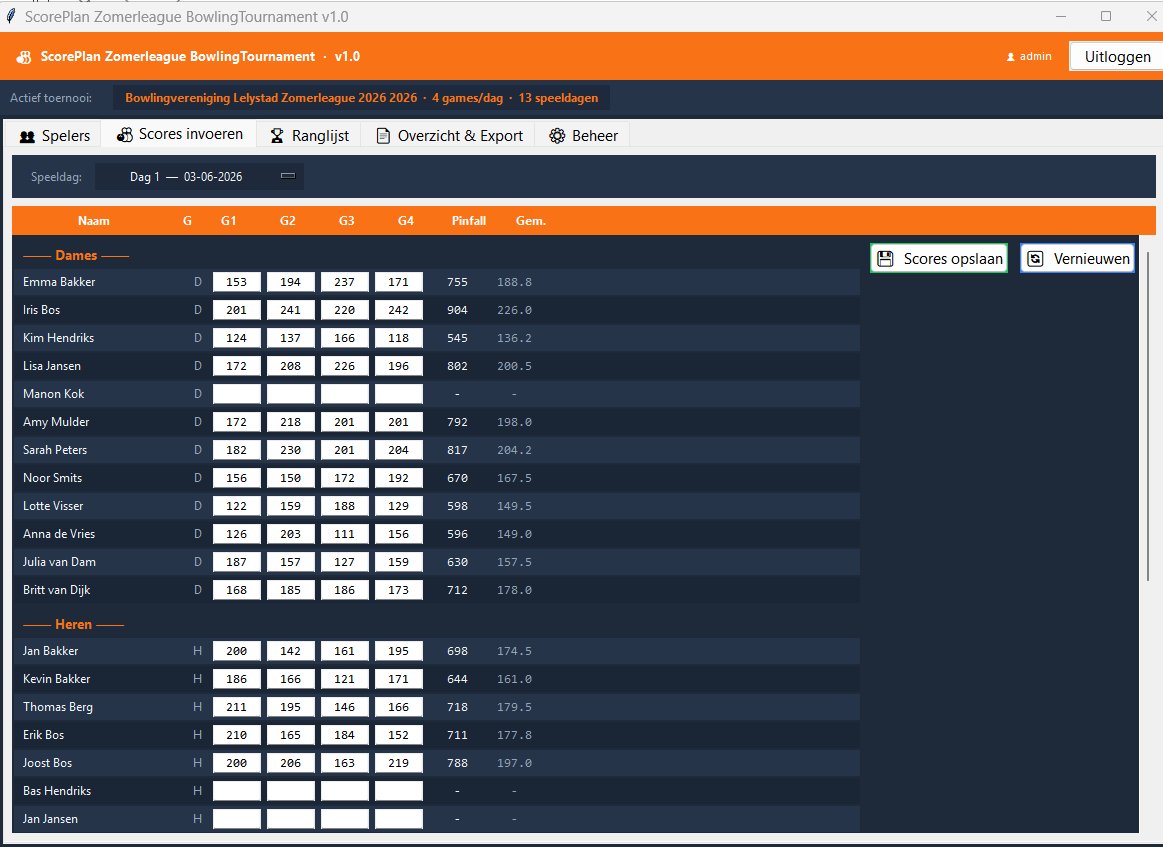Maximize the ScorePlan window
This screenshot has width=1163, height=847.
[1106, 16]
